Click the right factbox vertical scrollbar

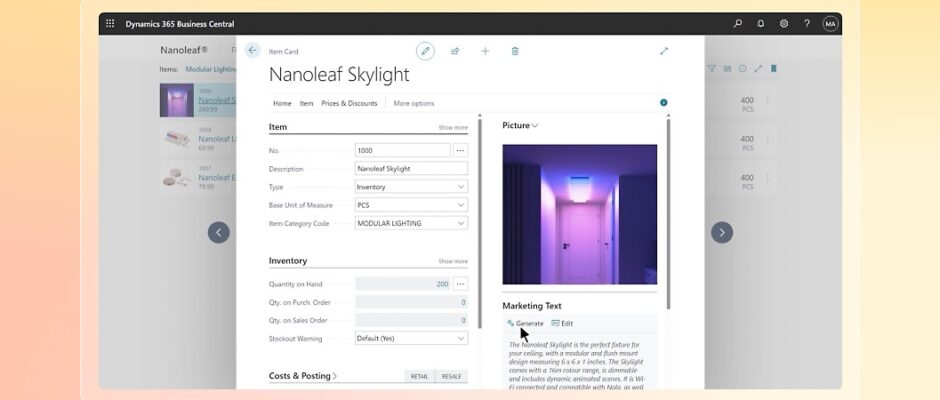[x=668, y=213]
